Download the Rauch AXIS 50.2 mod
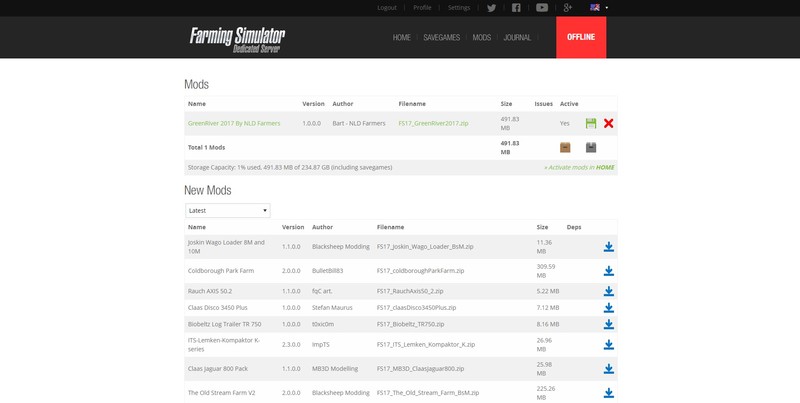 coord(608,291)
